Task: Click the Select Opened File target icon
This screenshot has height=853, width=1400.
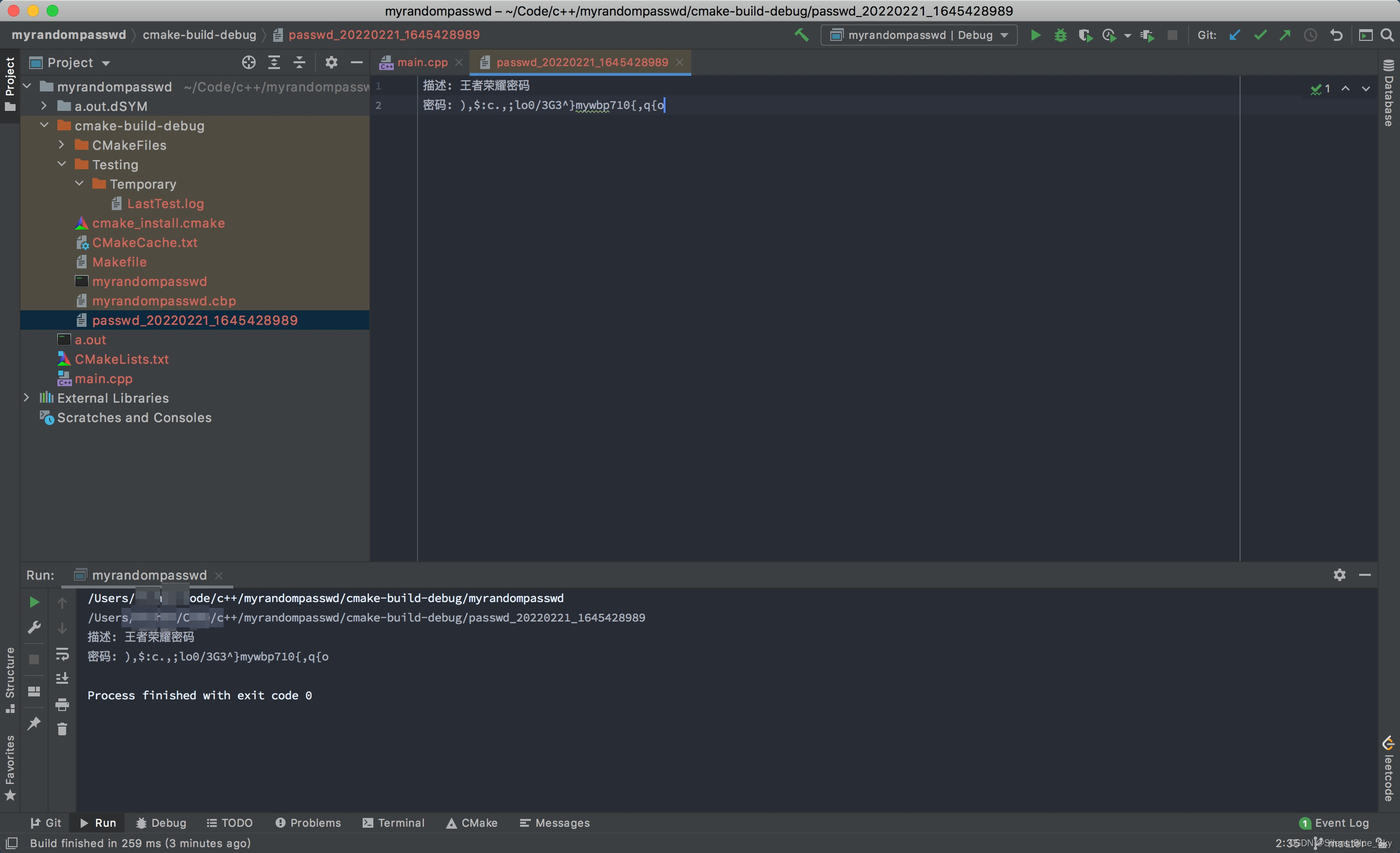Action: (248, 63)
